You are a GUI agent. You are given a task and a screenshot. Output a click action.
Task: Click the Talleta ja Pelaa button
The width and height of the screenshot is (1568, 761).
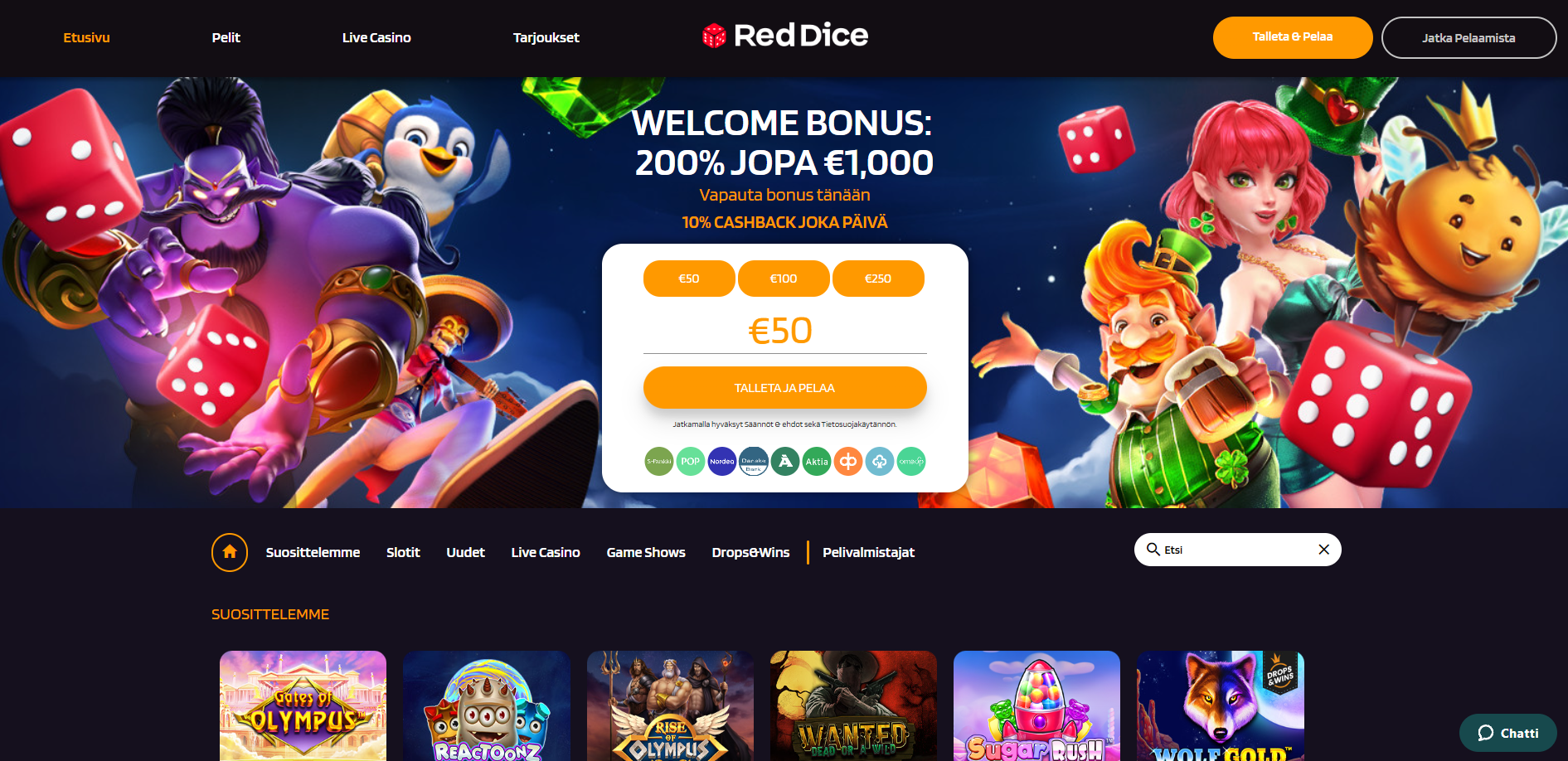784,387
